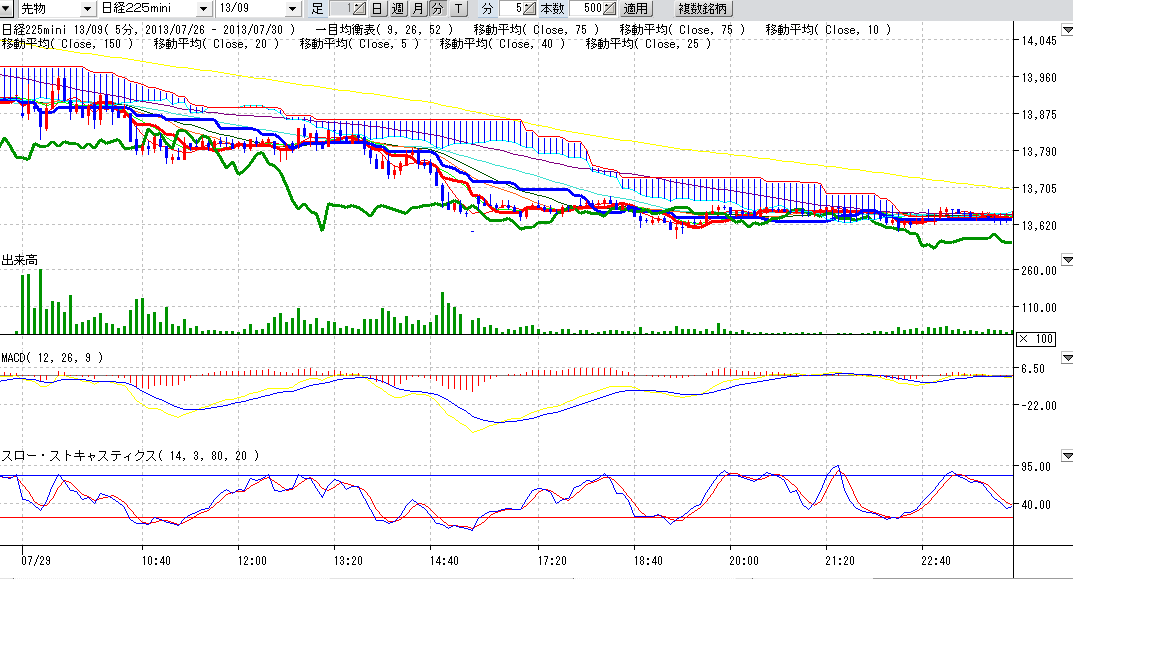Select the 分 (minute) timeframe button
1162x646 pixels.
point(438,9)
